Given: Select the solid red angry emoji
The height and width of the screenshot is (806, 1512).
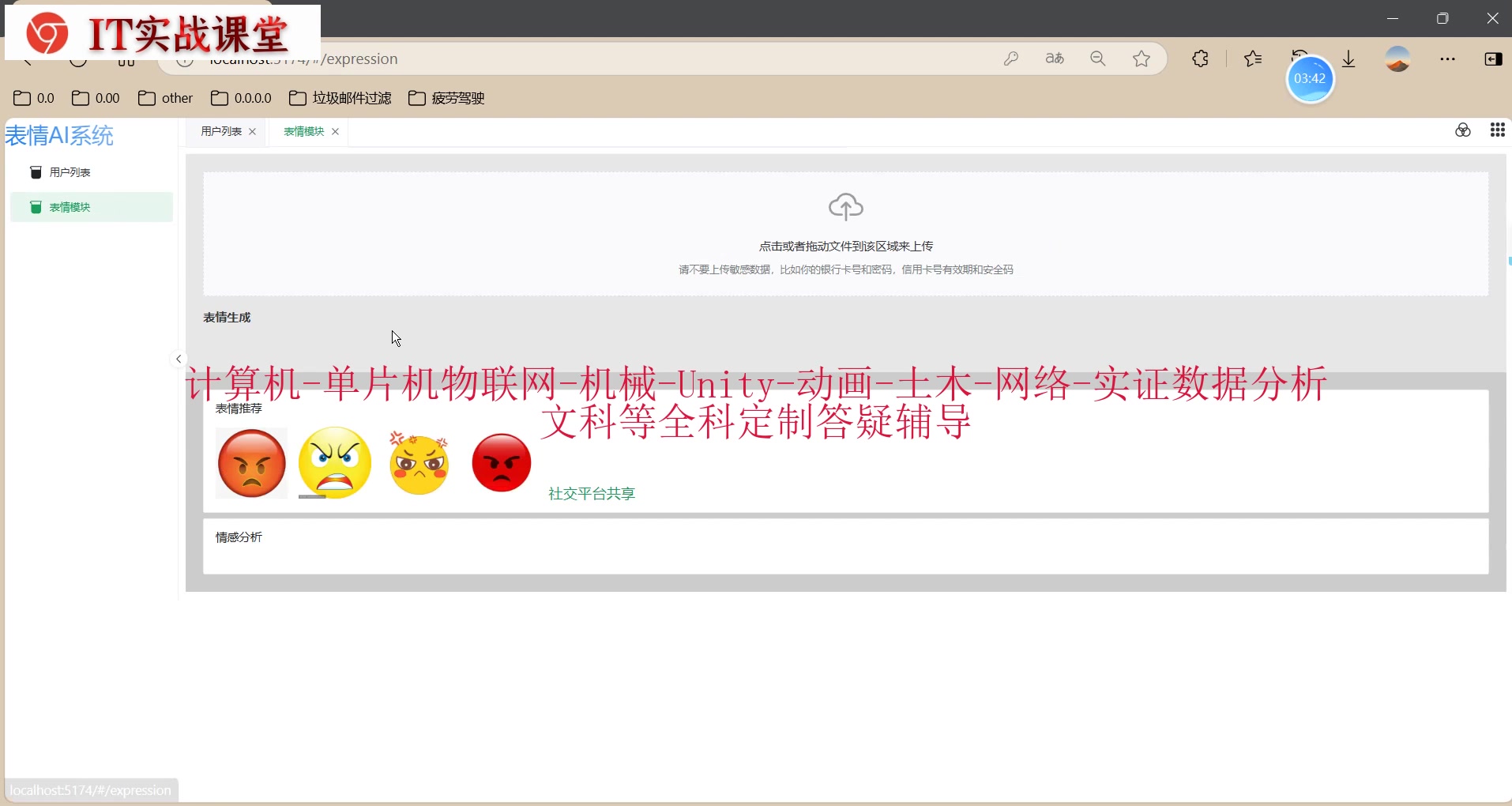Looking at the screenshot, I should point(502,463).
